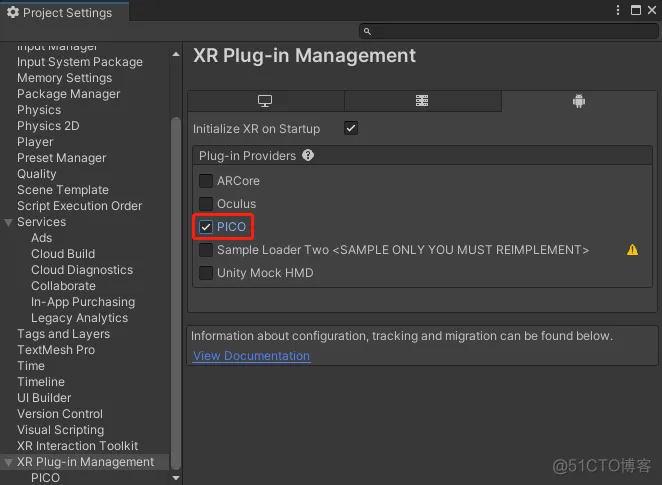
Task: Open Package Manager settings
Action: [x=68, y=94]
